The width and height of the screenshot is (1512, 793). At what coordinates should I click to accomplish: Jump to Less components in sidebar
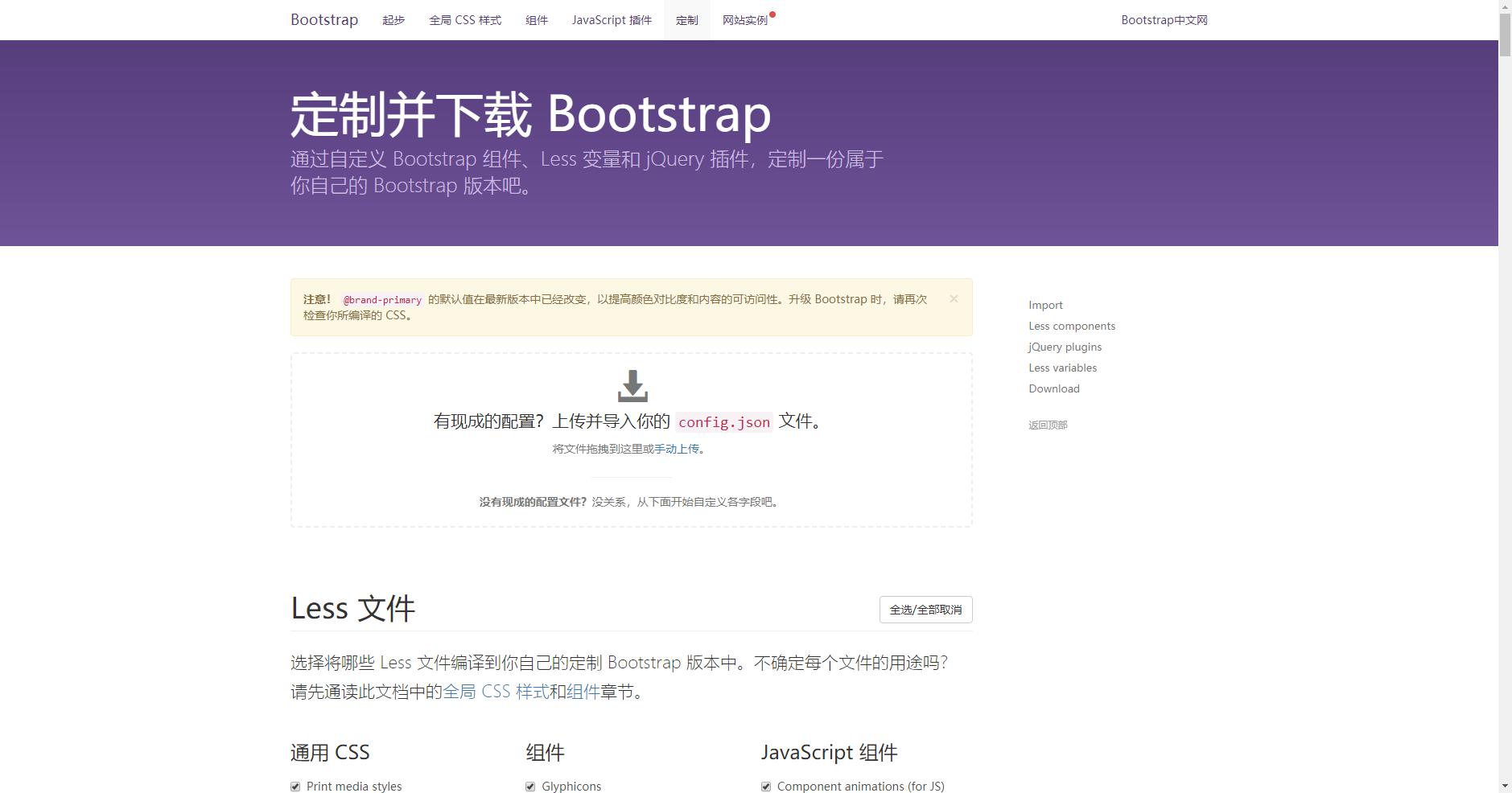[x=1072, y=326]
